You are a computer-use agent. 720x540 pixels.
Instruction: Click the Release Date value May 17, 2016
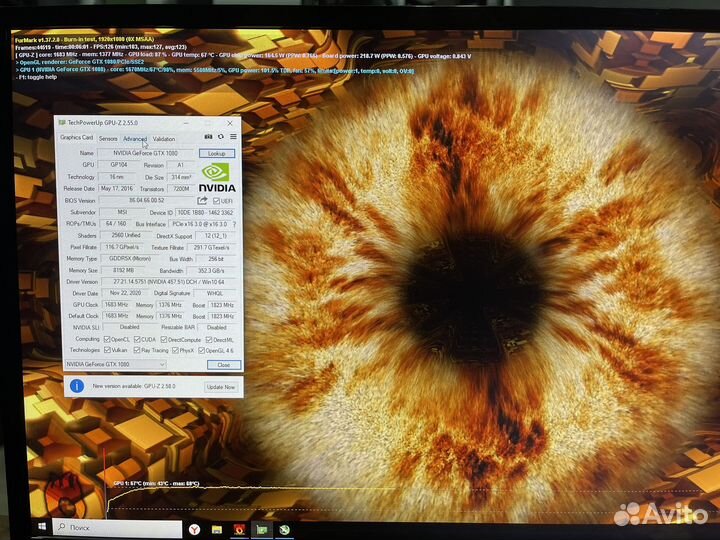pos(117,188)
